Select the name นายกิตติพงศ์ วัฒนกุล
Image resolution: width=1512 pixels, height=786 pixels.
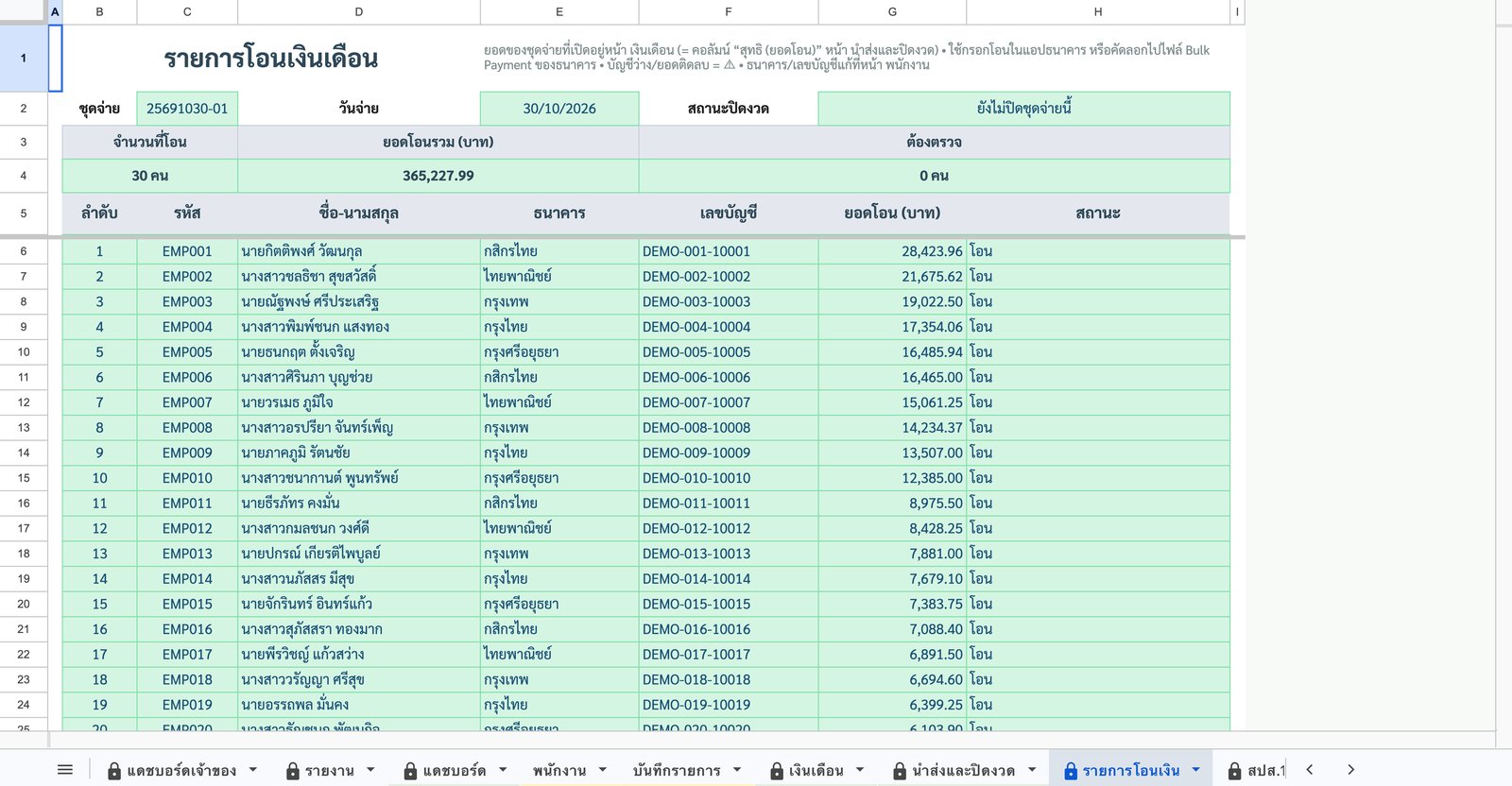[x=359, y=251]
